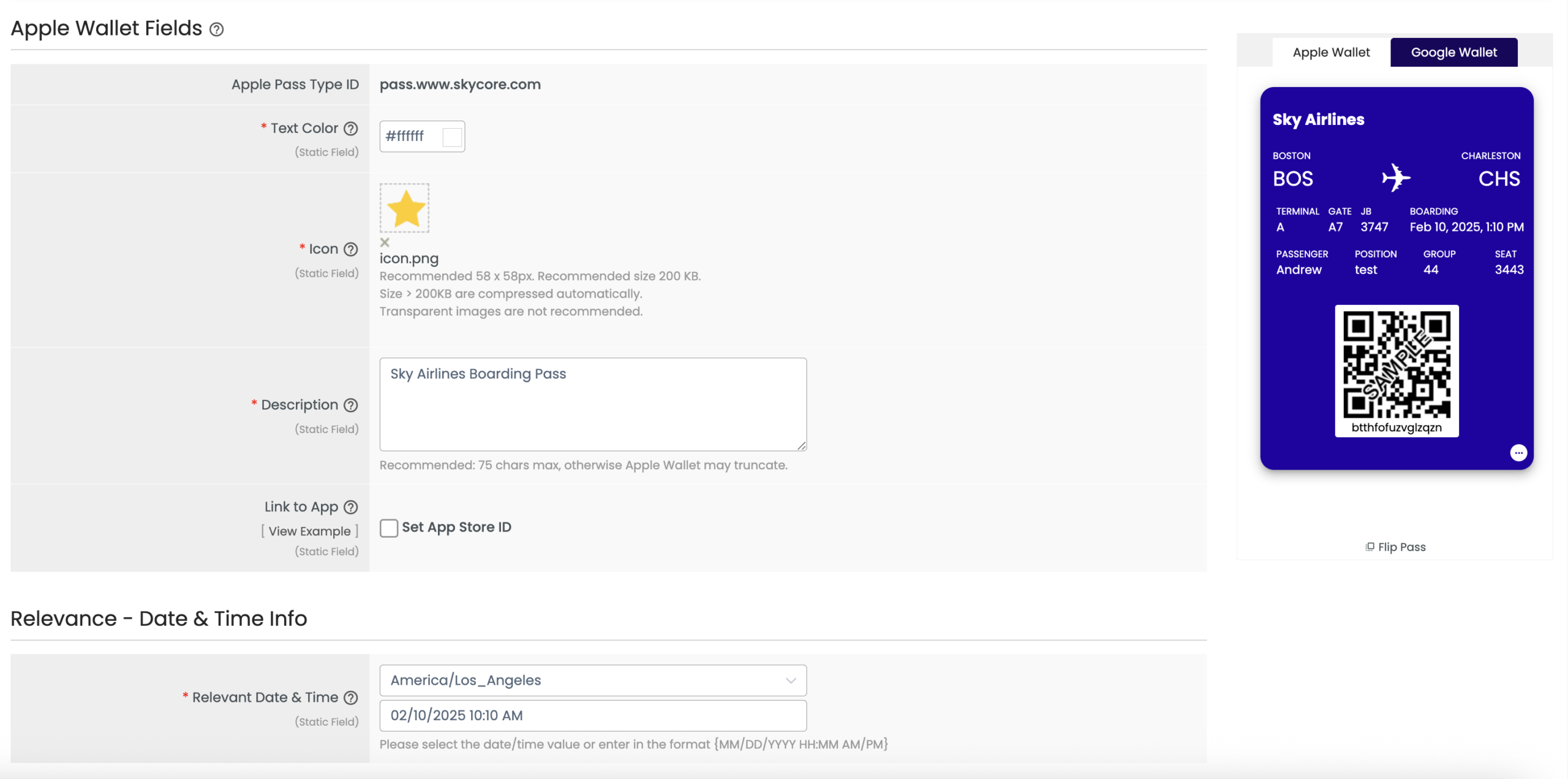Expand the America/Los_Angeles timezone dropdown
Image resolution: width=1568 pixels, height=779 pixels.
[593, 680]
